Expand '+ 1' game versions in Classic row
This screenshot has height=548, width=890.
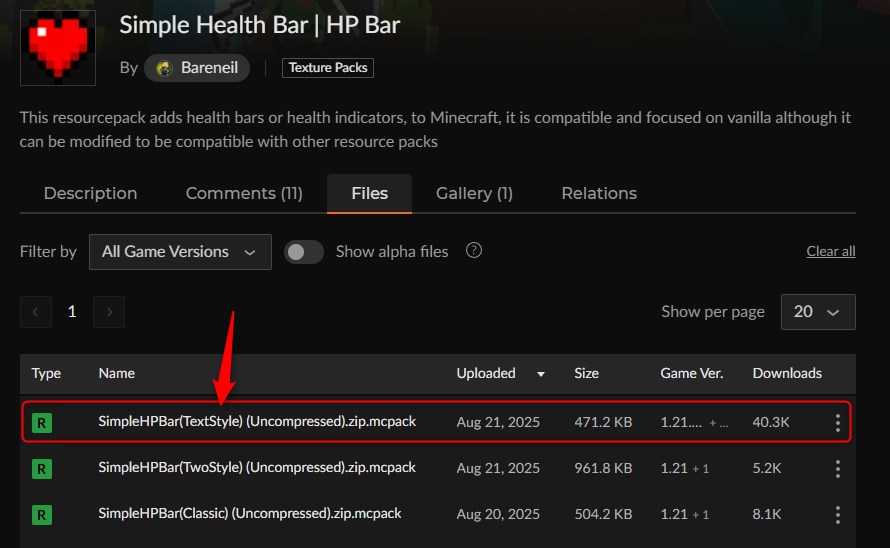tap(701, 515)
